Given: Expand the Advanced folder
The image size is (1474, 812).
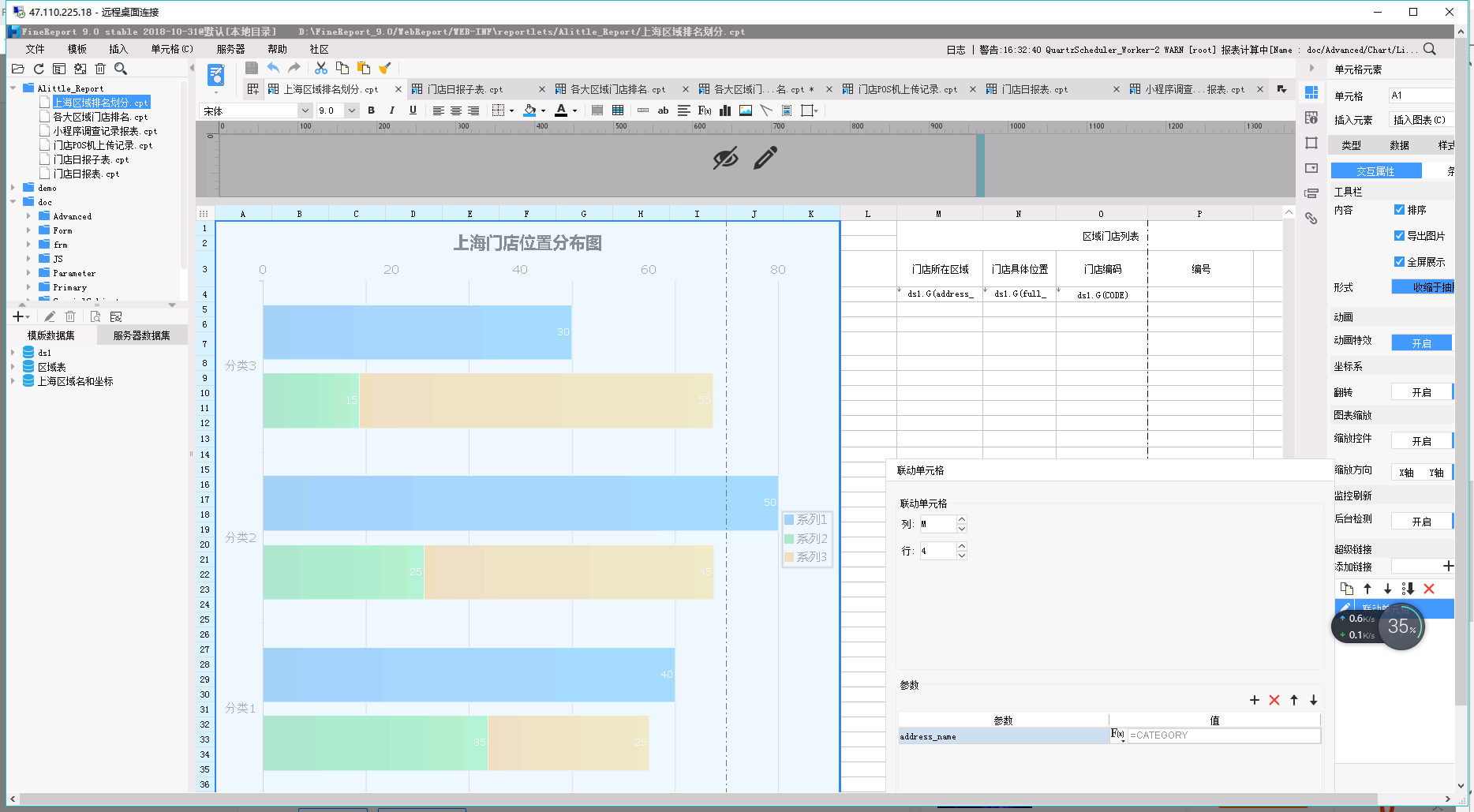Looking at the screenshot, I should (x=28, y=216).
